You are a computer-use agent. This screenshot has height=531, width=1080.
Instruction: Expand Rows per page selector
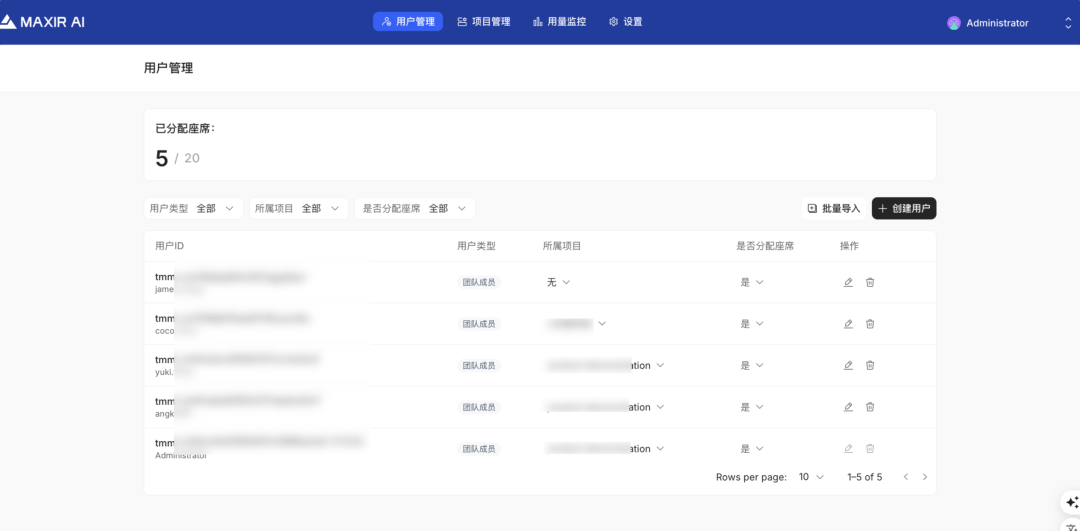[811, 477]
